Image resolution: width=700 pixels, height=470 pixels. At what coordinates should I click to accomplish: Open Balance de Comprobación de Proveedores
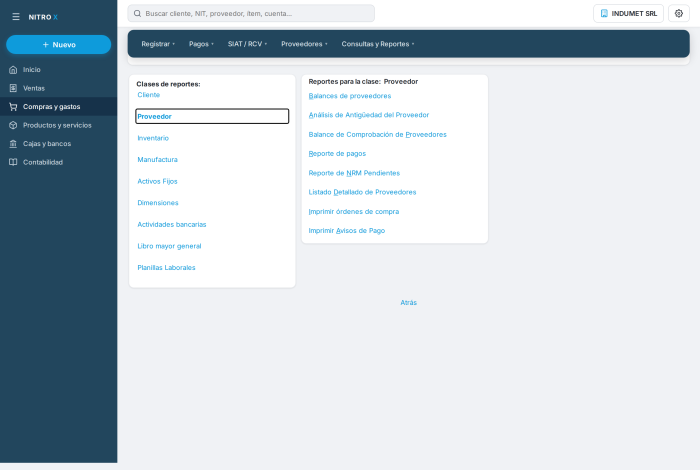(x=378, y=134)
